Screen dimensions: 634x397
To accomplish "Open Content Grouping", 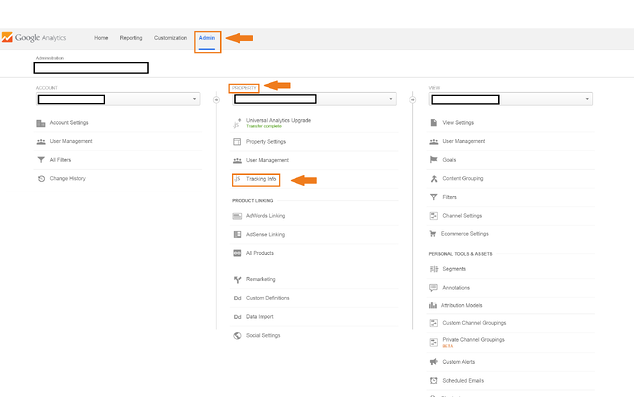I will click(x=463, y=178).
